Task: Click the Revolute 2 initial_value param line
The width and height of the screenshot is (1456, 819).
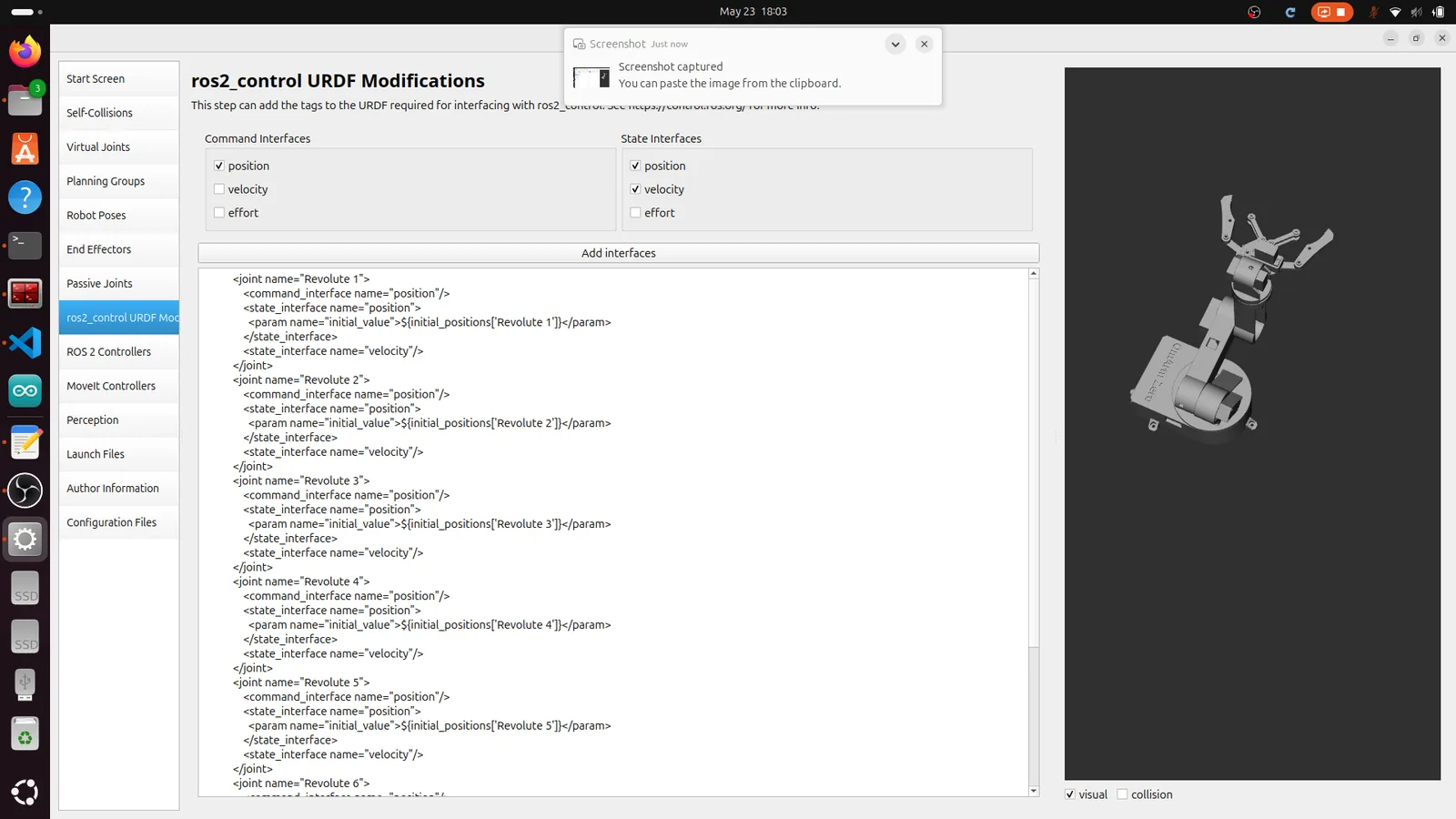Action: (430, 423)
